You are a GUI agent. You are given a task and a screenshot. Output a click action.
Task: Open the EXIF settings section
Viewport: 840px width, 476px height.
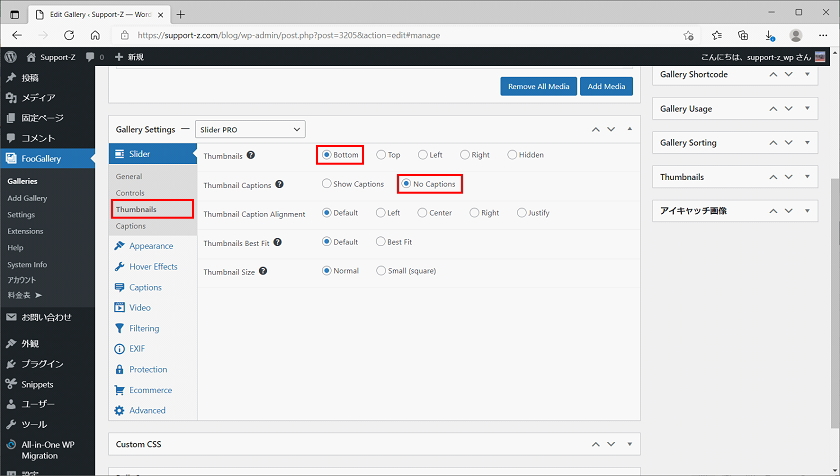point(139,349)
